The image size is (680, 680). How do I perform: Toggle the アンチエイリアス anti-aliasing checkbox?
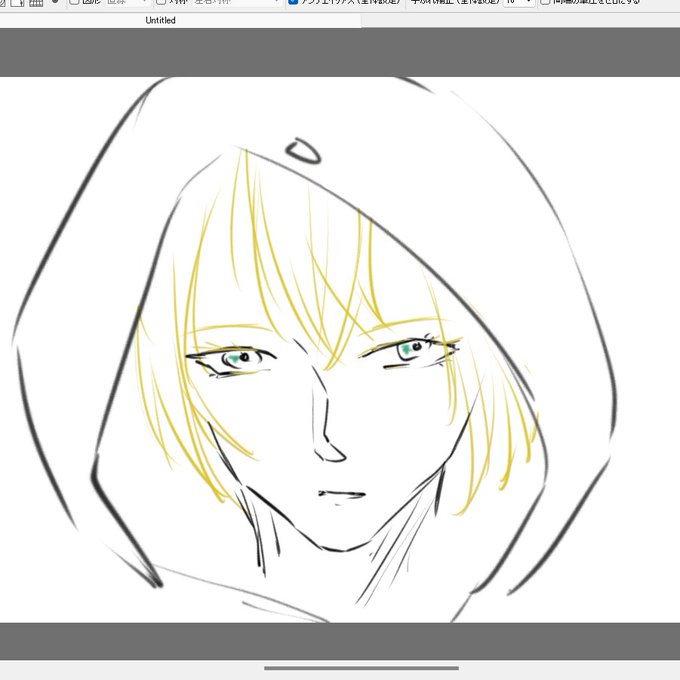[x=294, y=2]
